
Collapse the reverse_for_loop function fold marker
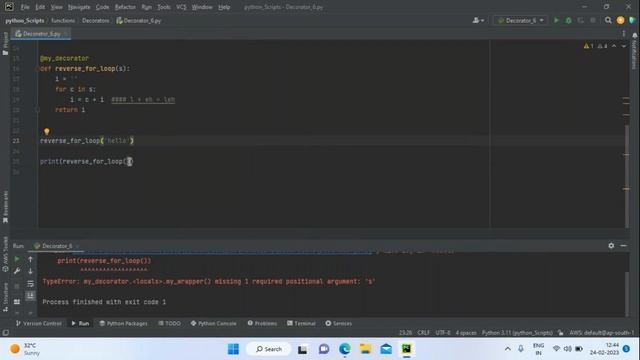click(37, 69)
